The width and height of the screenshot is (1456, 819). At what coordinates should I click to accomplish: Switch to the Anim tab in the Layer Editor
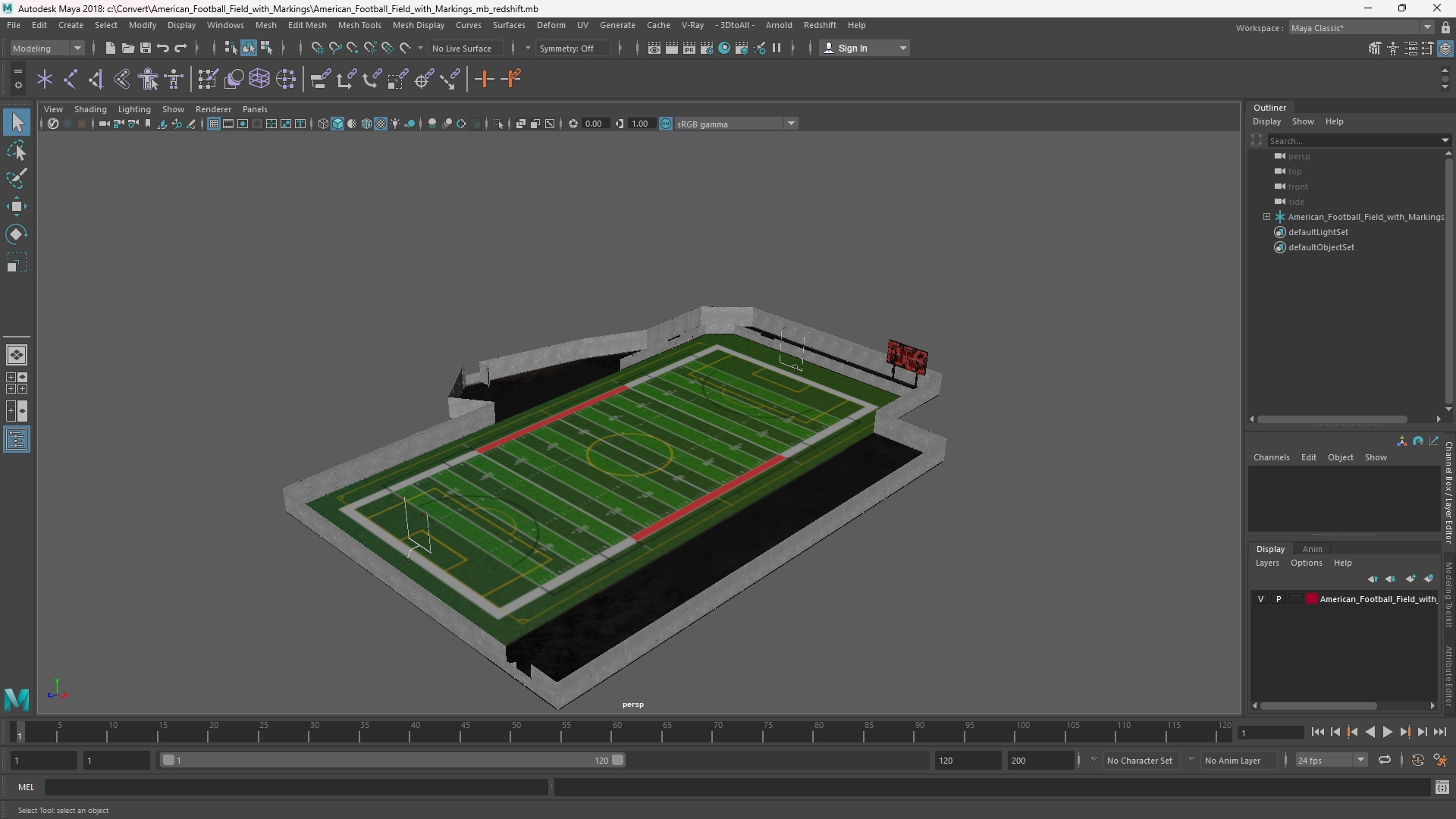1313,549
